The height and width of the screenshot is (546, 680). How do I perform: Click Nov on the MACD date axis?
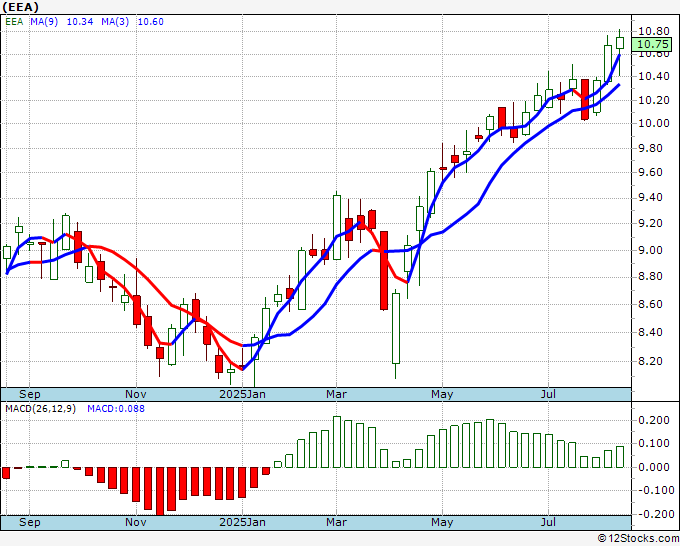click(x=136, y=522)
